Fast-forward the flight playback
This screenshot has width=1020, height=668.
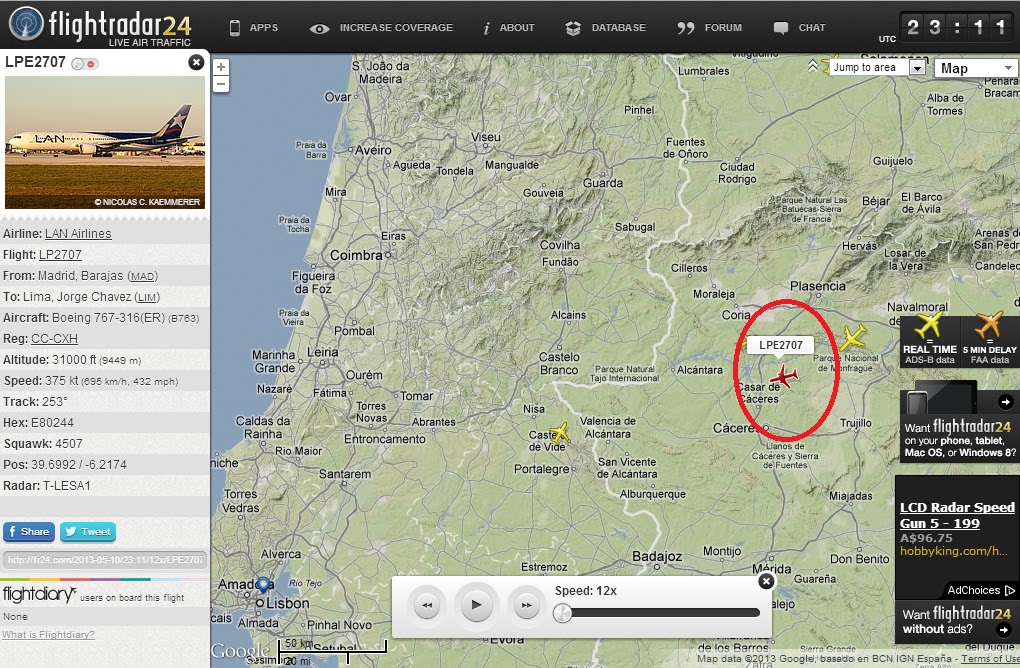(526, 605)
